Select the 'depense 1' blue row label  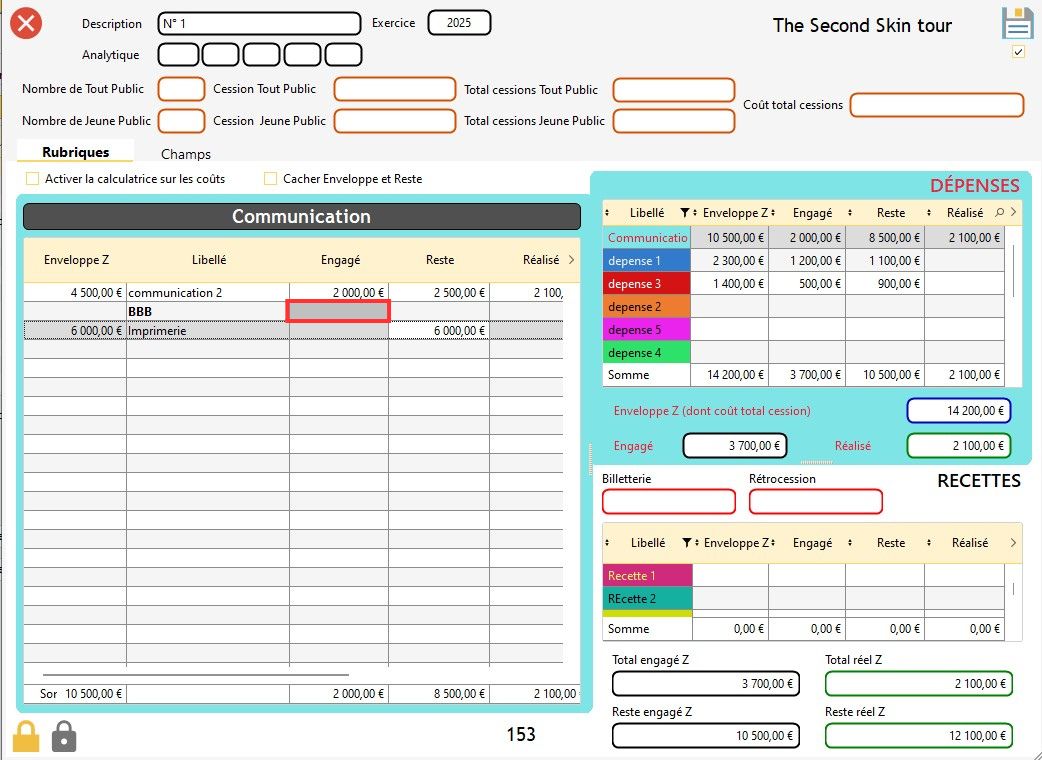(x=647, y=261)
